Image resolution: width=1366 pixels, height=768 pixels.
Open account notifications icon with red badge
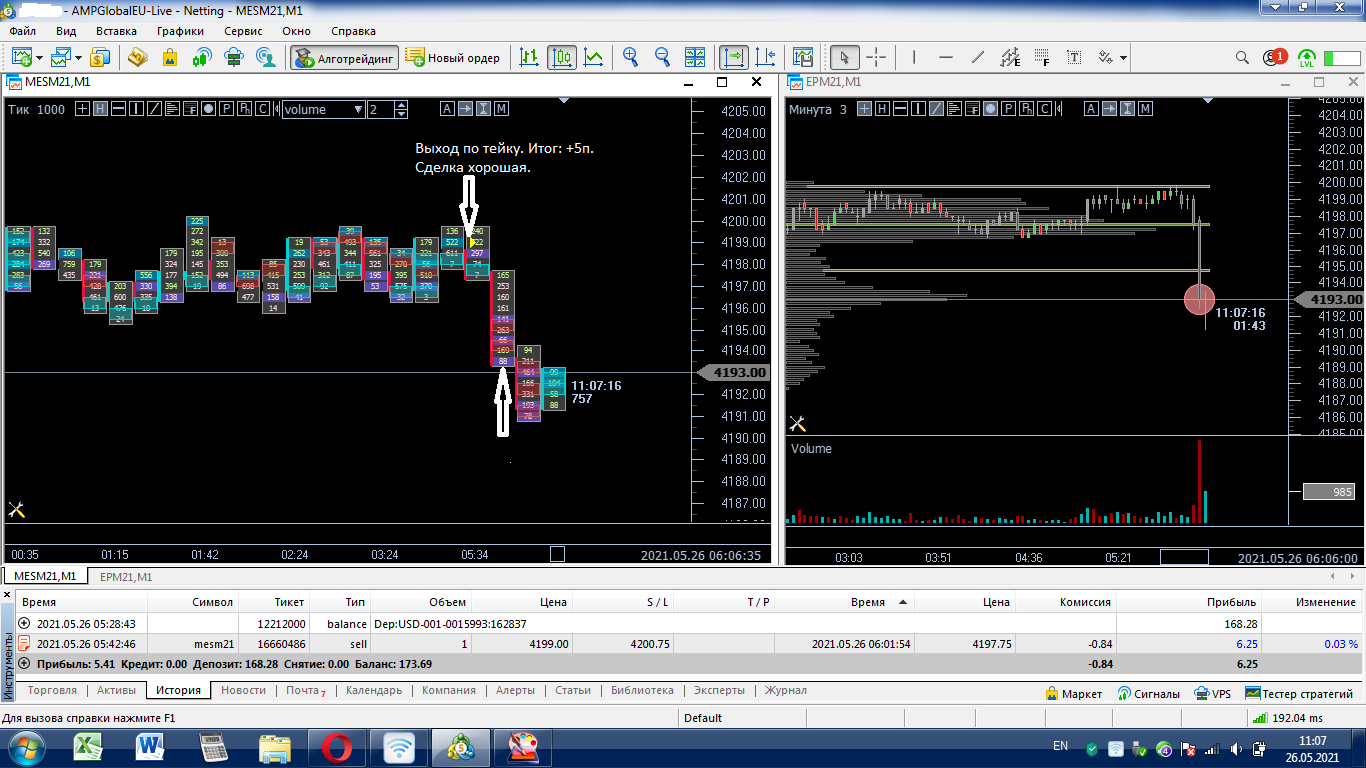(x=1274, y=57)
